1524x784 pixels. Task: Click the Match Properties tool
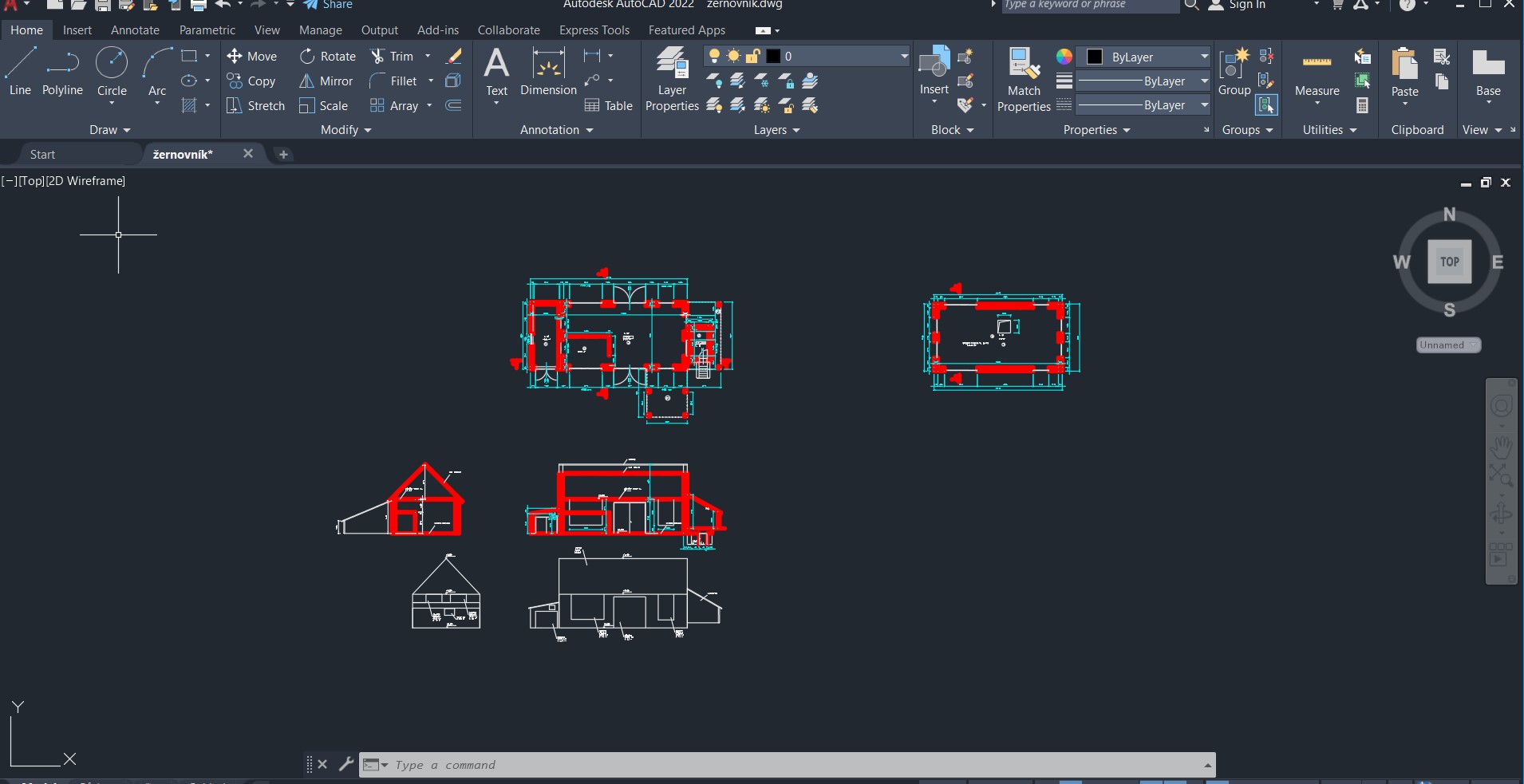coord(1024,79)
